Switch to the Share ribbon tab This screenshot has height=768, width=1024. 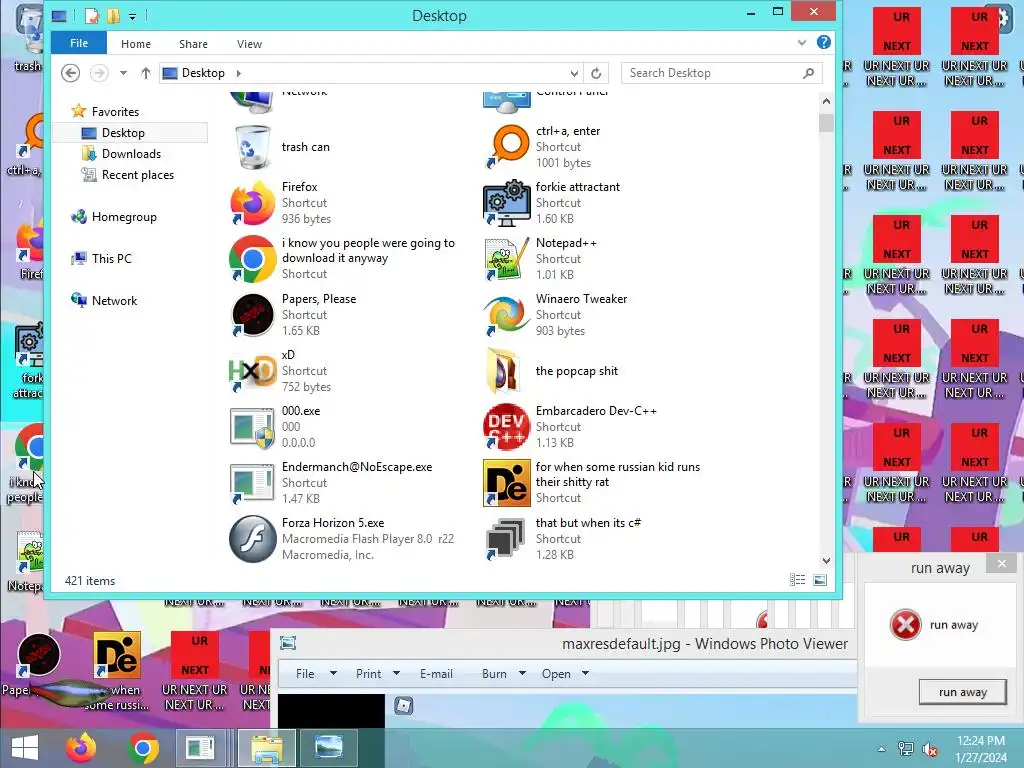[x=193, y=44]
